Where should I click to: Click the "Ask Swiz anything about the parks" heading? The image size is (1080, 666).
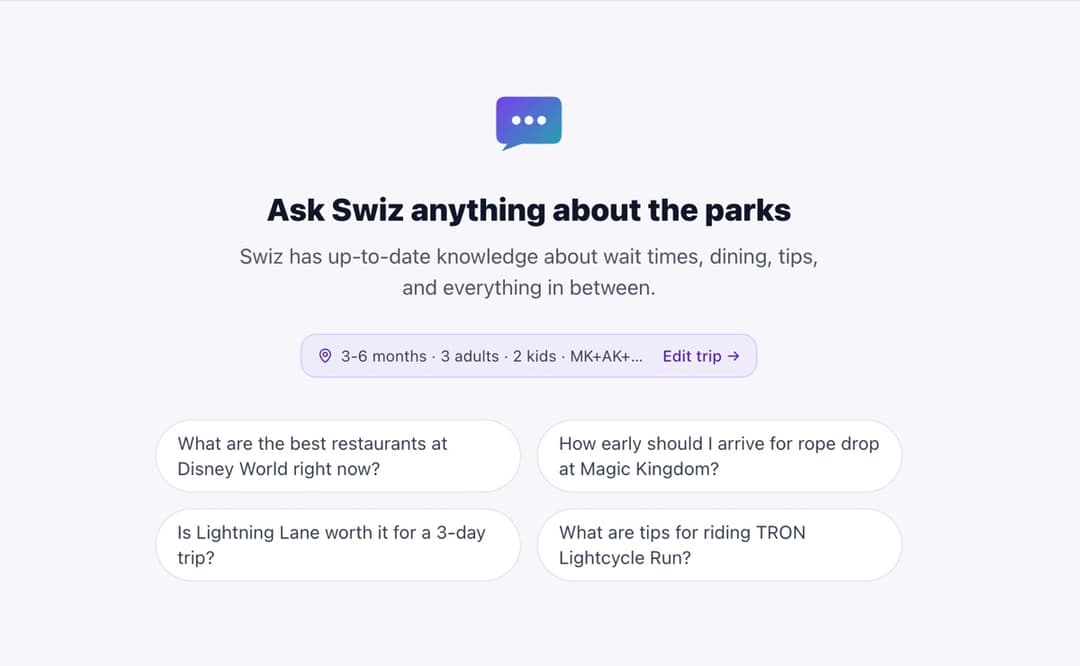(528, 210)
